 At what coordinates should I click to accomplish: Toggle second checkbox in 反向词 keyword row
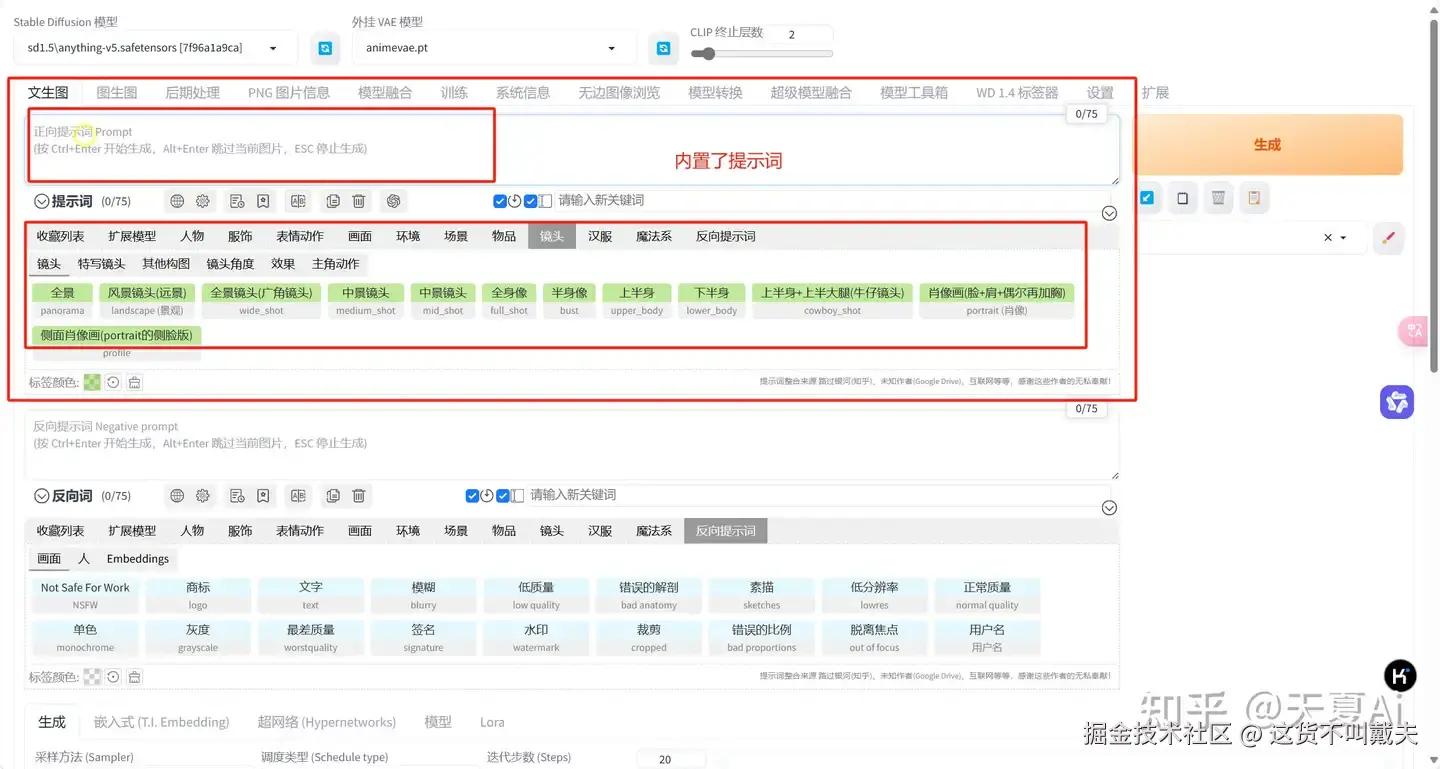(503, 495)
